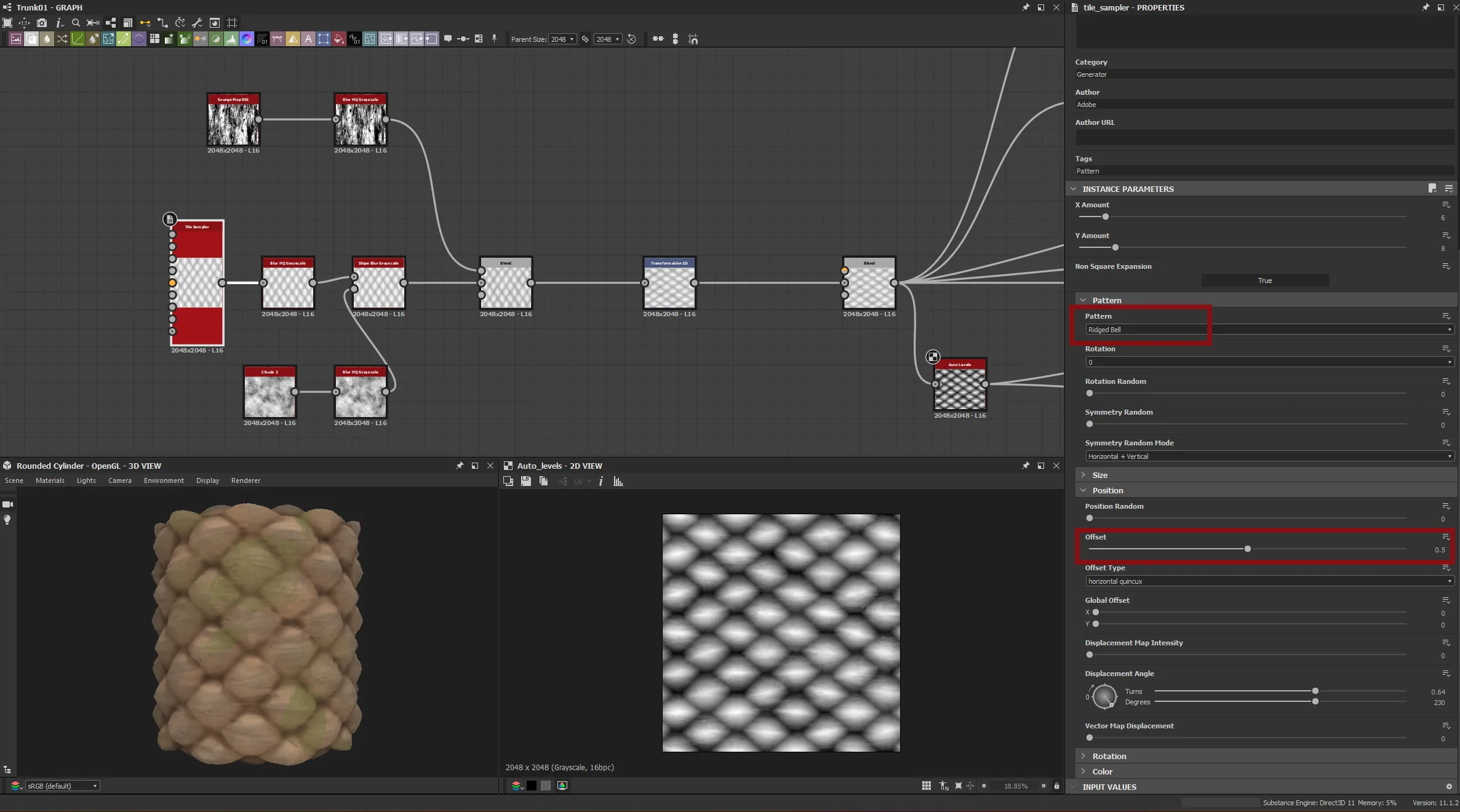
Task: Add a Text node with letter A icon
Action: coord(308,39)
